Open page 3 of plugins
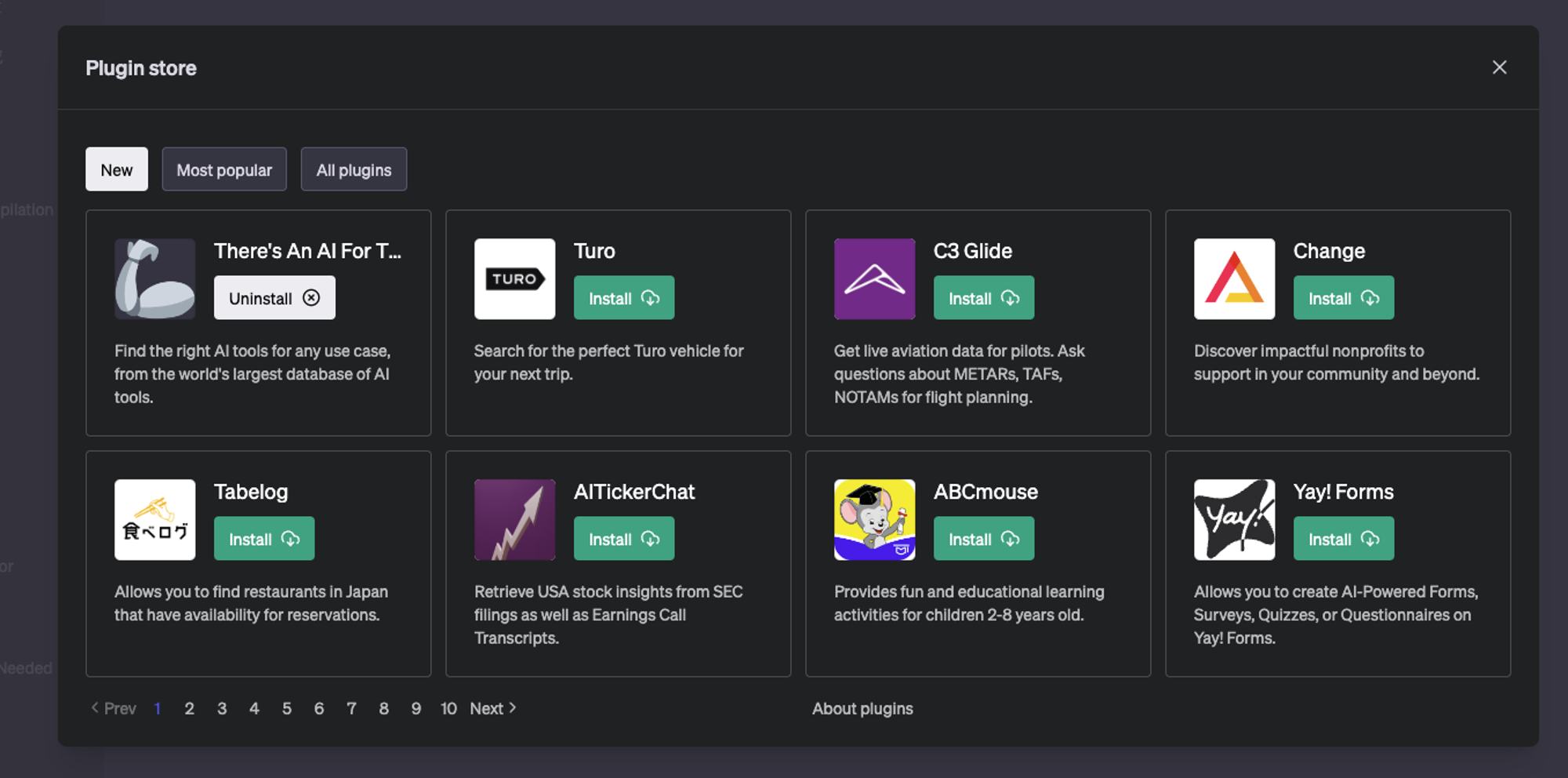 coord(222,708)
